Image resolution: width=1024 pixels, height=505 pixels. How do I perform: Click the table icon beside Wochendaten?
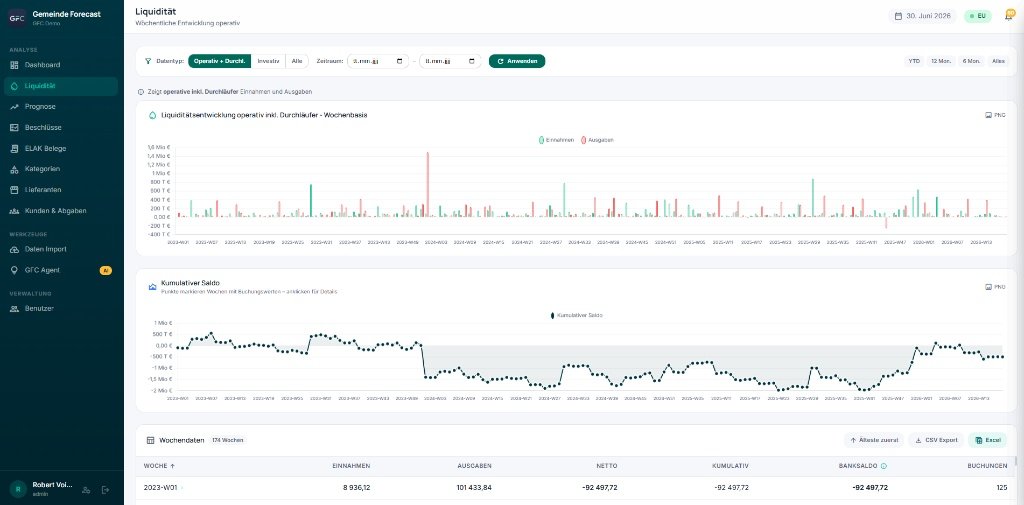click(x=151, y=440)
